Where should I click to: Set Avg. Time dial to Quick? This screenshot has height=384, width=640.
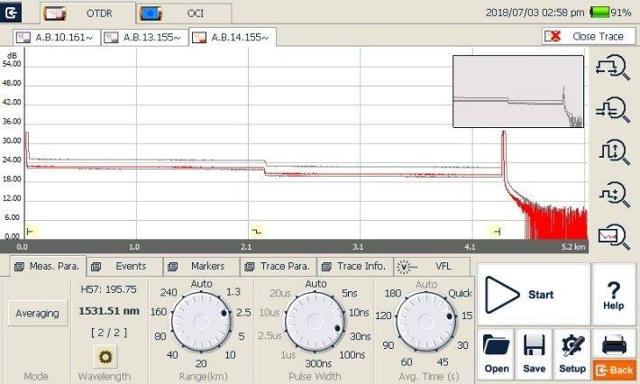pos(460,293)
